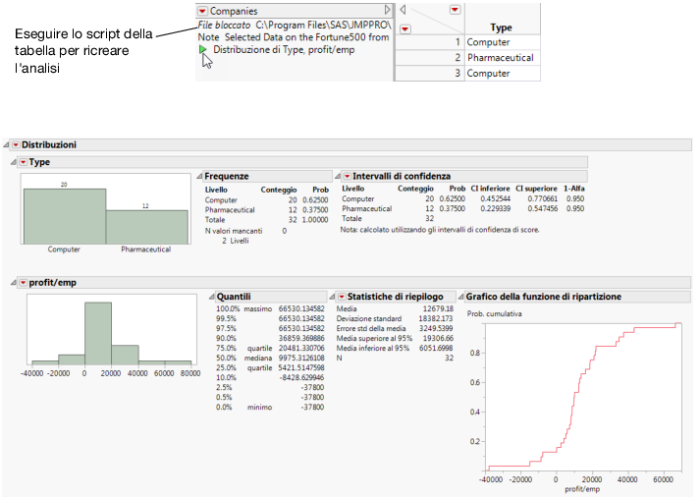
Task: Run the green Distribuzione di Type script
Action: (203, 48)
